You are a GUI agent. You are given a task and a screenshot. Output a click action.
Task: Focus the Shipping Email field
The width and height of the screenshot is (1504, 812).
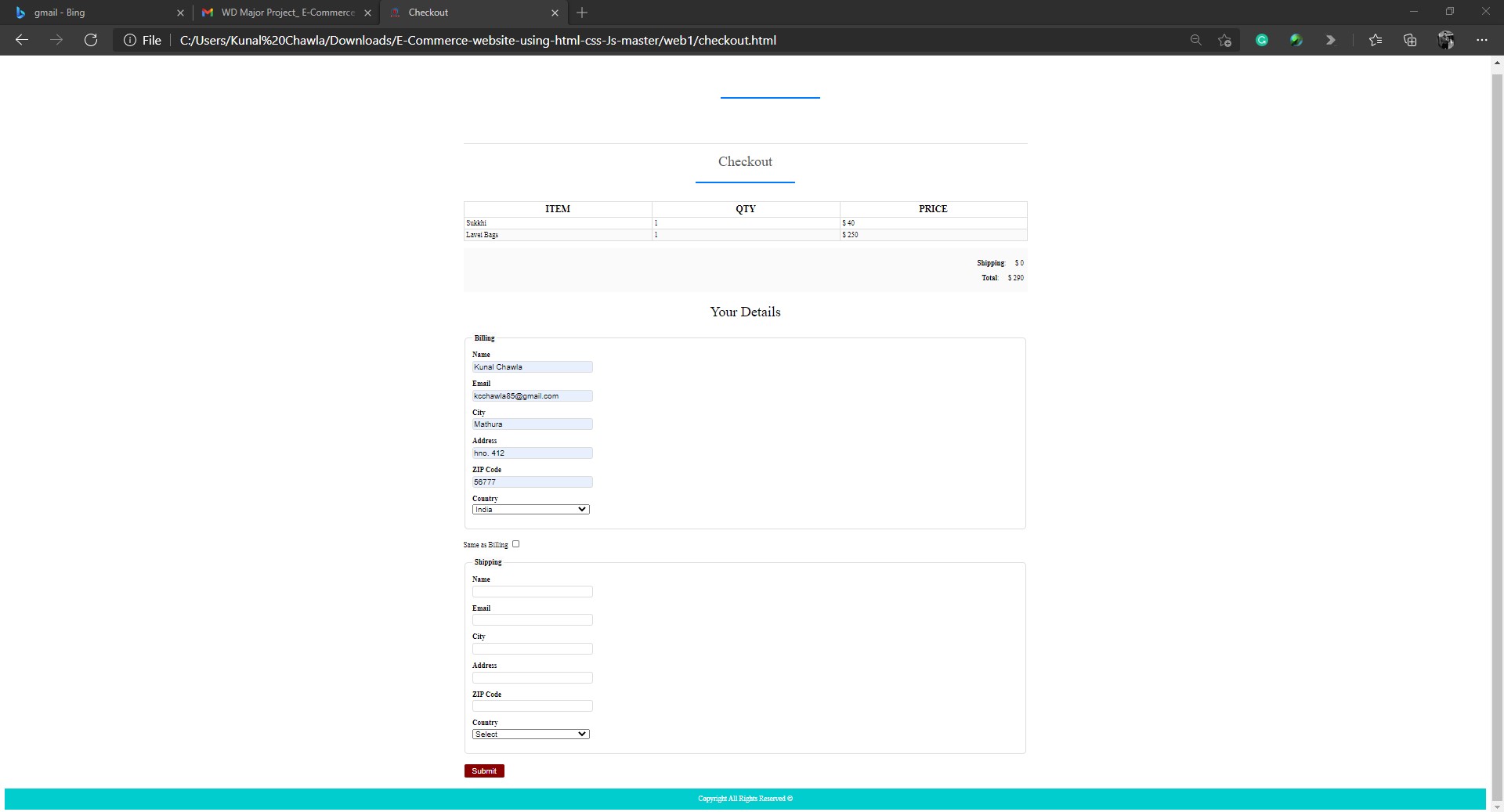coord(532,620)
